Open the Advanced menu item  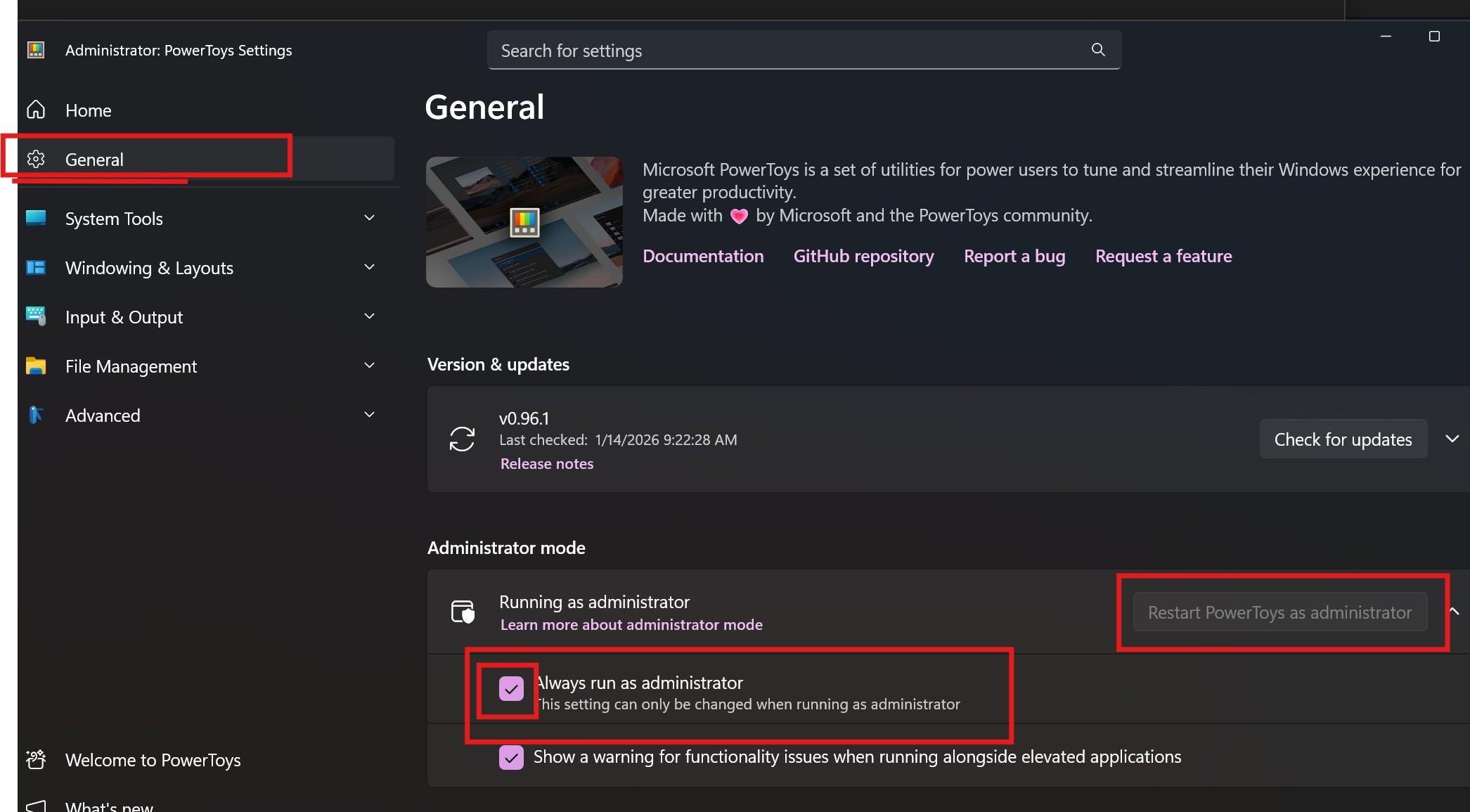point(103,415)
